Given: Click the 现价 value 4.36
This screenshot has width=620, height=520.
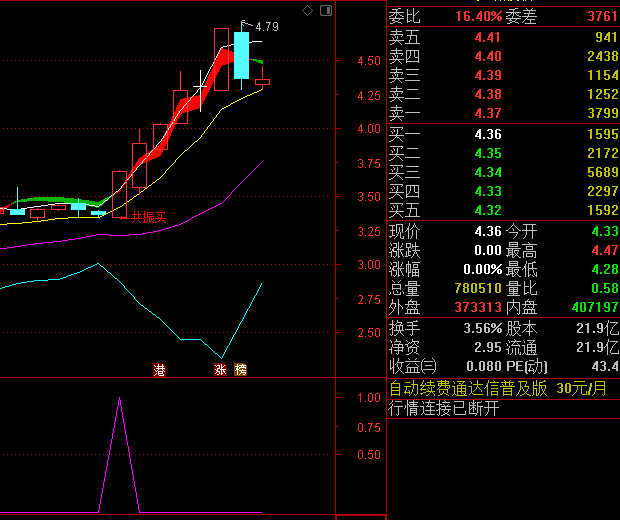Looking at the screenshot, I should click(x=488, y=231).
